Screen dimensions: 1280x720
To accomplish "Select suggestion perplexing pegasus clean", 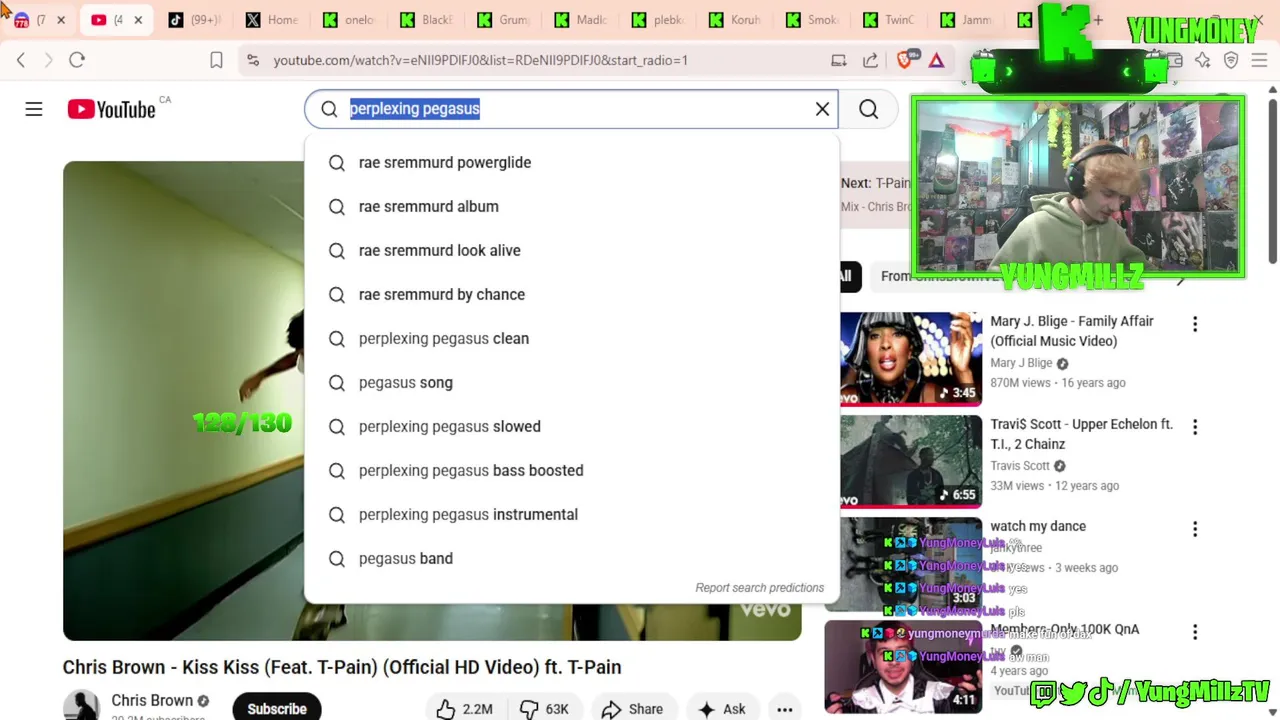I will click(572, 338).
